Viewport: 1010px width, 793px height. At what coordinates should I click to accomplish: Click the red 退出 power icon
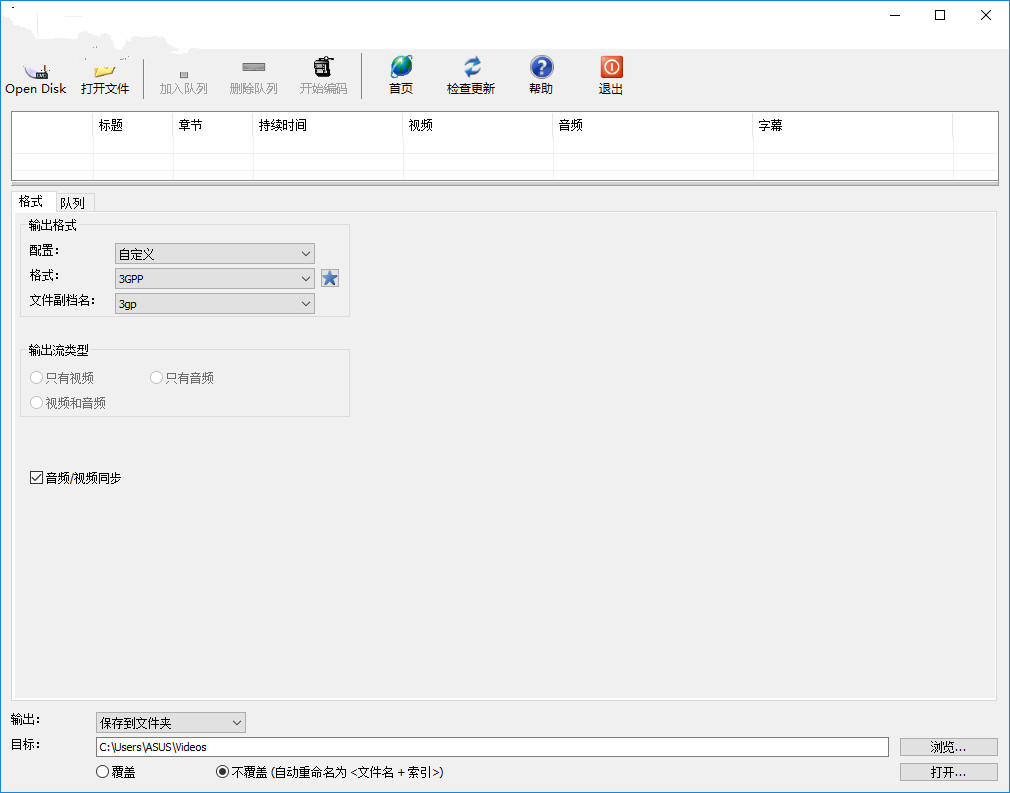click(x=611, y=68)
